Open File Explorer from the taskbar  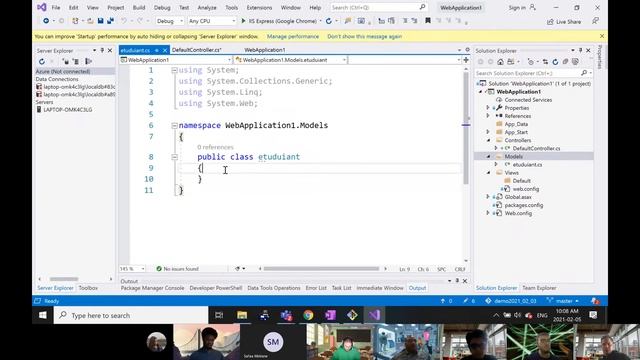[x=242, y=315]
